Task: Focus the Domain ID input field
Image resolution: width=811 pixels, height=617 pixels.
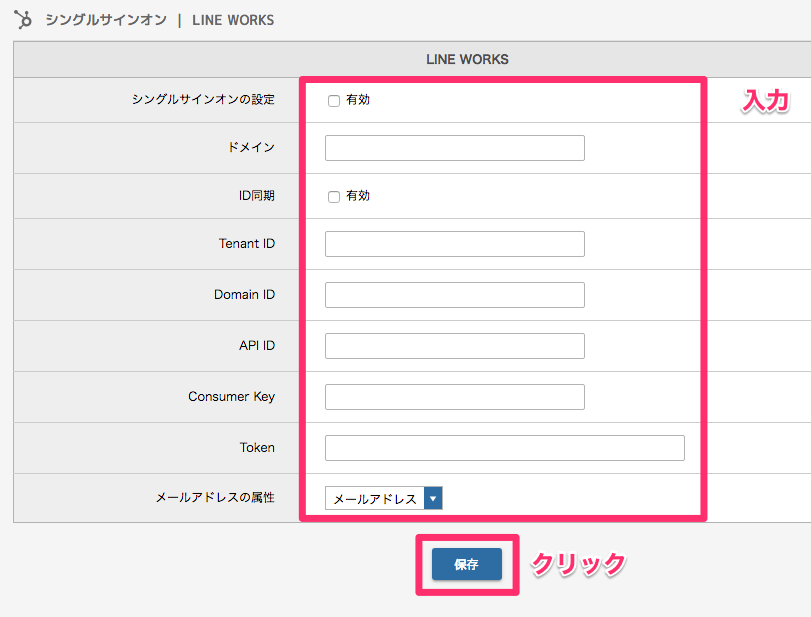Action: point(455,295)
